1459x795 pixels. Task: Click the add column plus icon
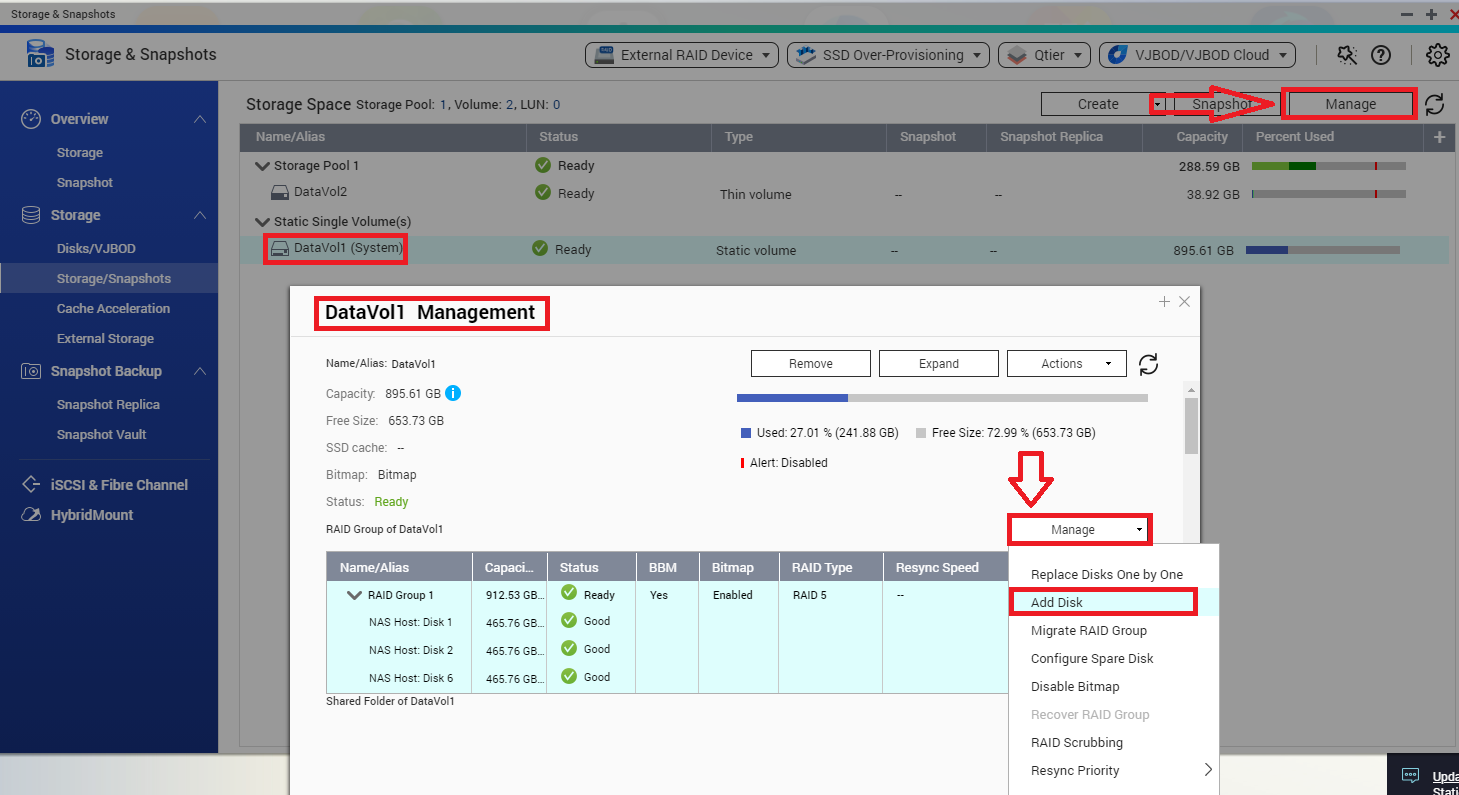(x=1439, y=137)
